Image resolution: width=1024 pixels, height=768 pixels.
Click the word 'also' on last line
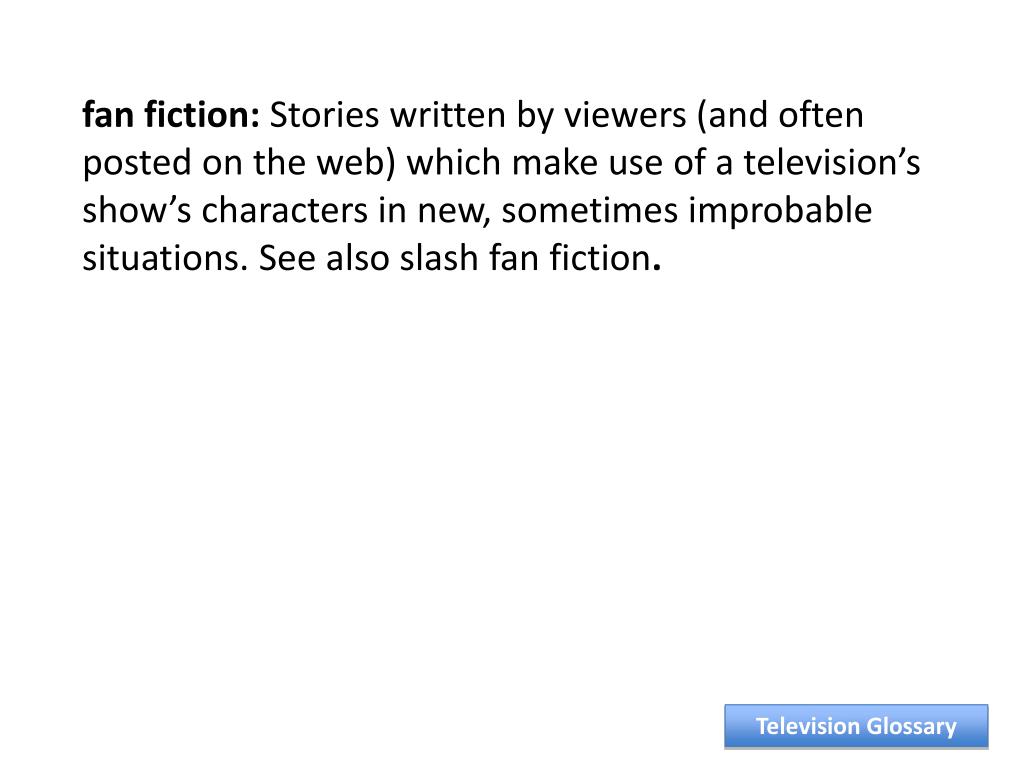[357, 258]
